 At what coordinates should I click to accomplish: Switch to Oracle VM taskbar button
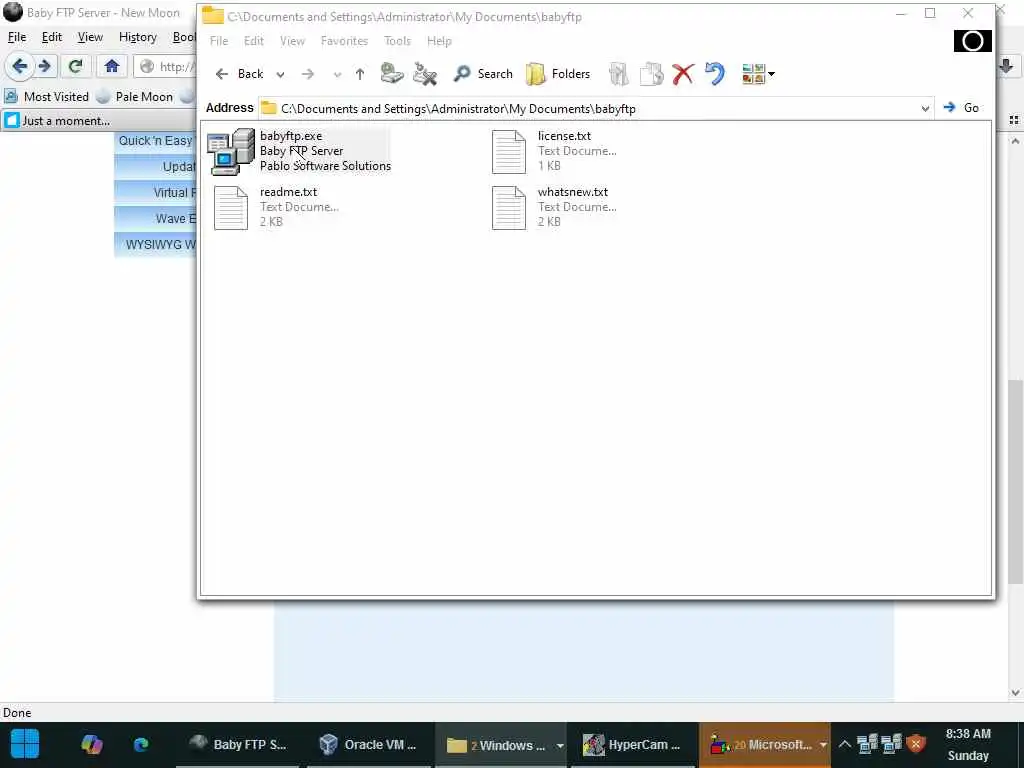pos(368,744)
